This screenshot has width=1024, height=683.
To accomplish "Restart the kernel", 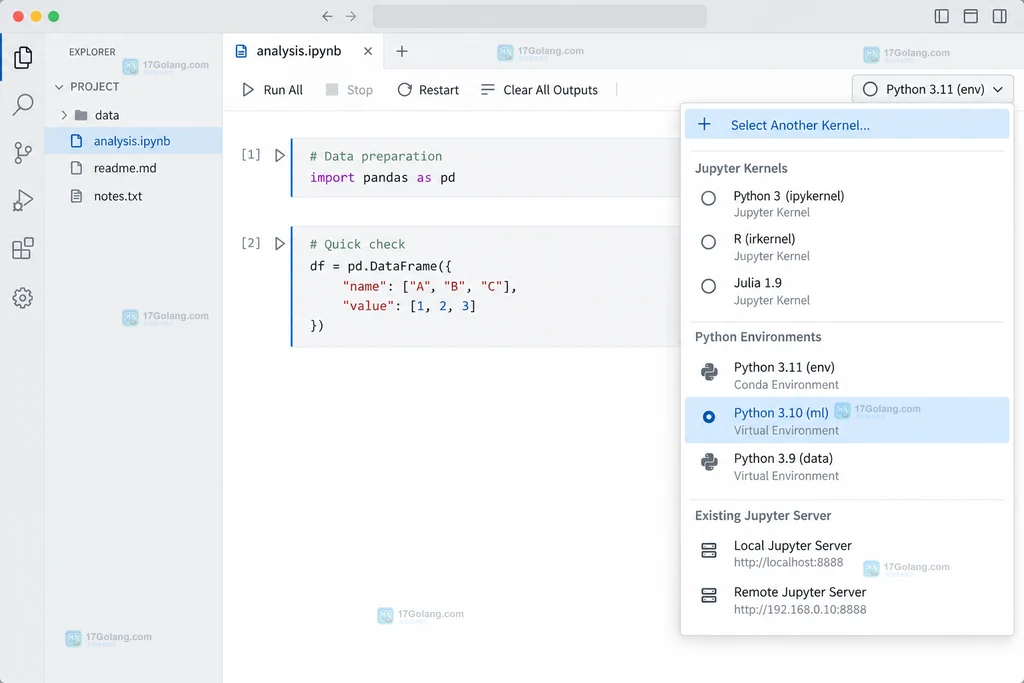I will [428, 89].
